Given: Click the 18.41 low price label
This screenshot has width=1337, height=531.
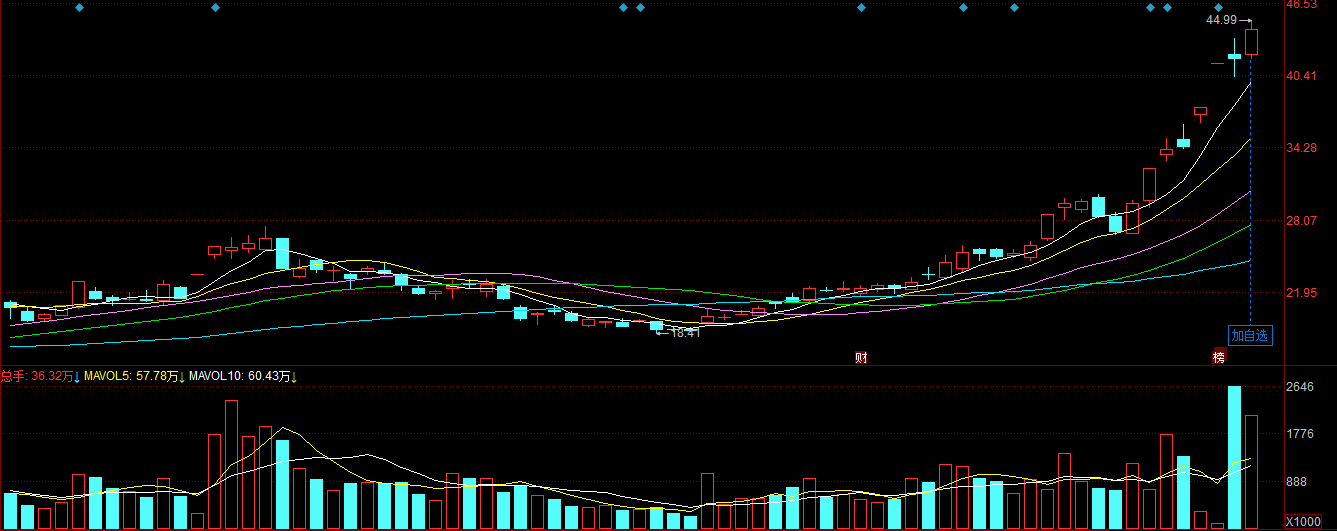Looking at the screenshot, I should [x=685, y=333].
